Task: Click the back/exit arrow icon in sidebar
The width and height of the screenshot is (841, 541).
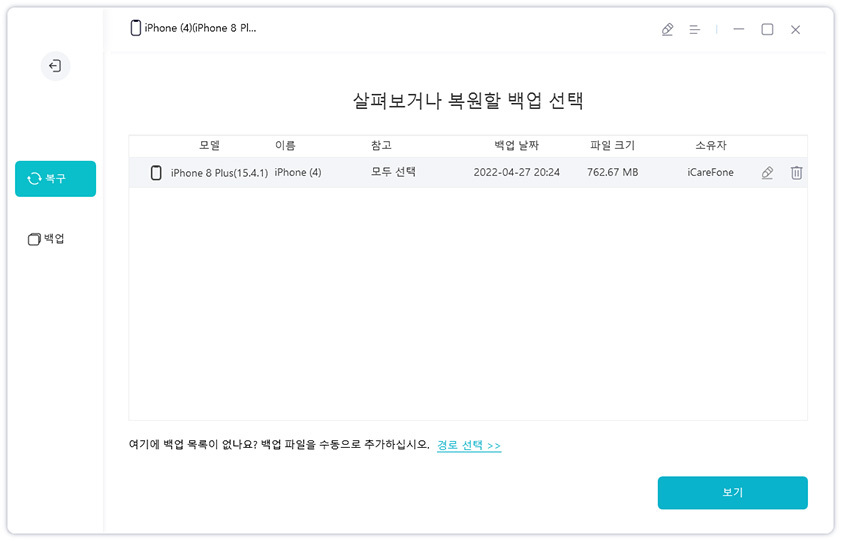Action: pyautogui.click(x=55, y=66)
